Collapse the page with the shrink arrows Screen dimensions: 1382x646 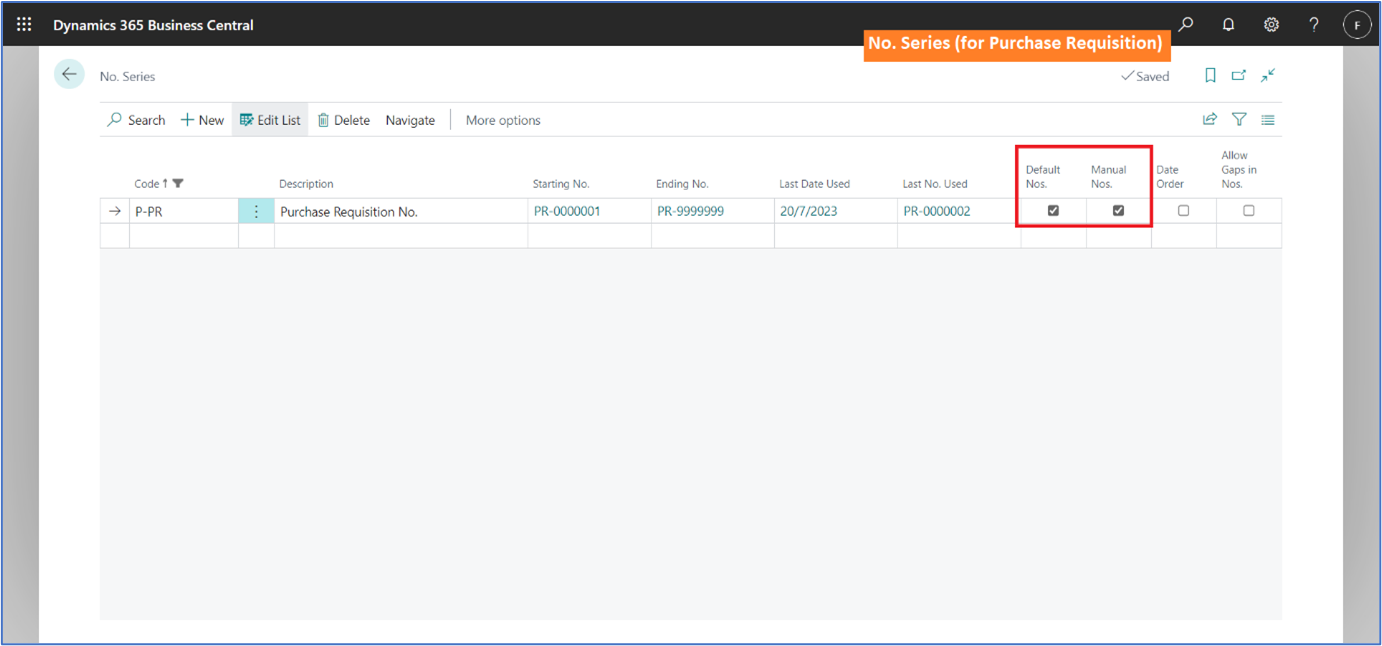pyautogui.click(x=1268, y=76)
